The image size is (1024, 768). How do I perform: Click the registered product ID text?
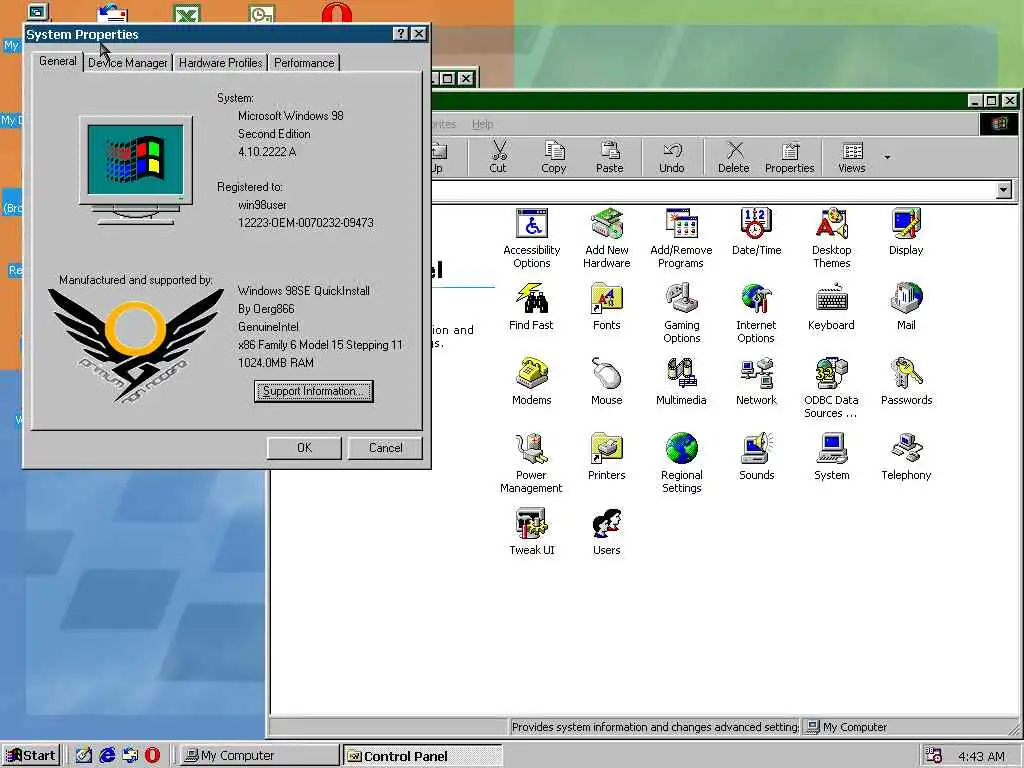coord(306,223)
